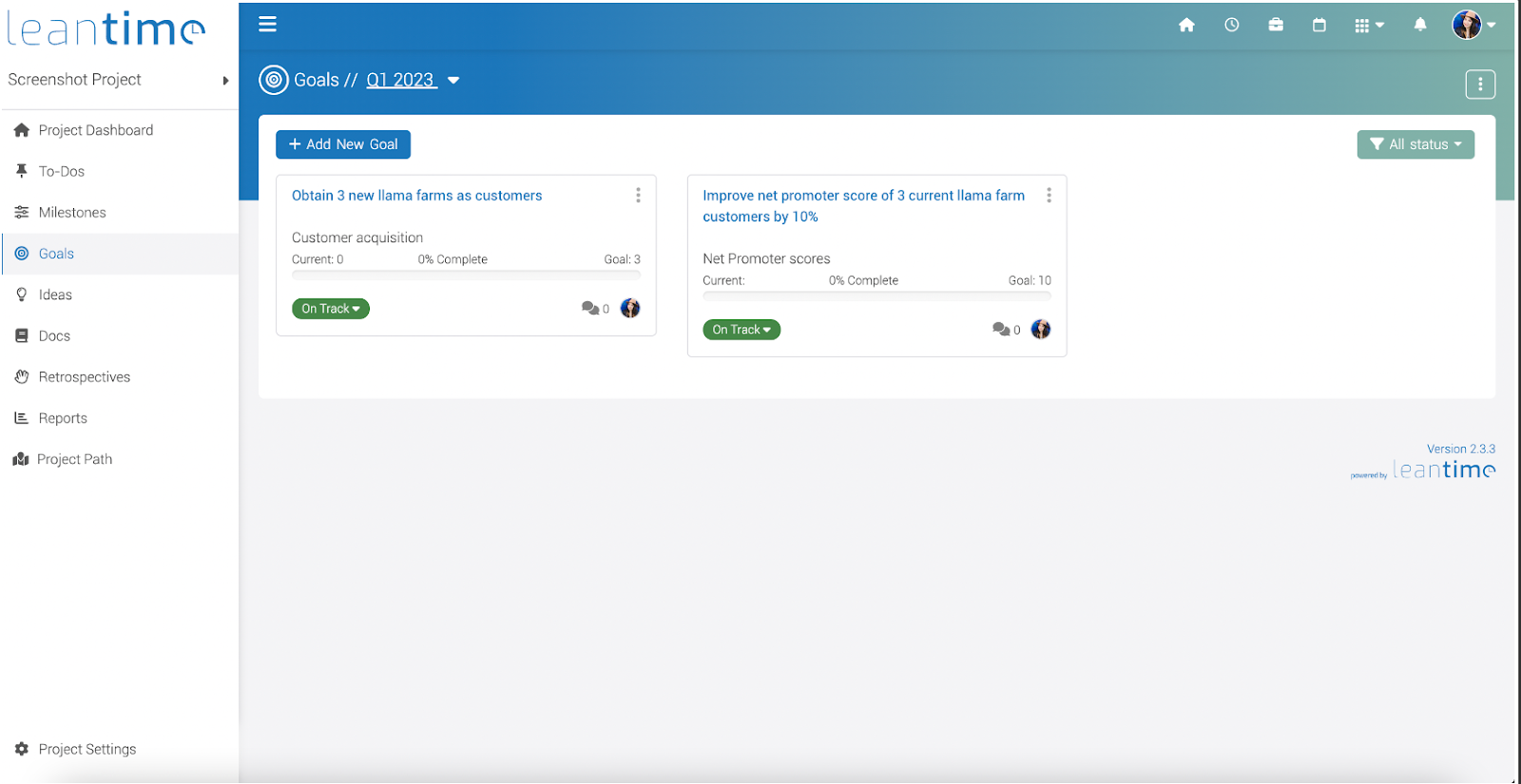Screen dimensions: 1521x784
Task: Click the Leantime logo top left
Action: [106, 29]
